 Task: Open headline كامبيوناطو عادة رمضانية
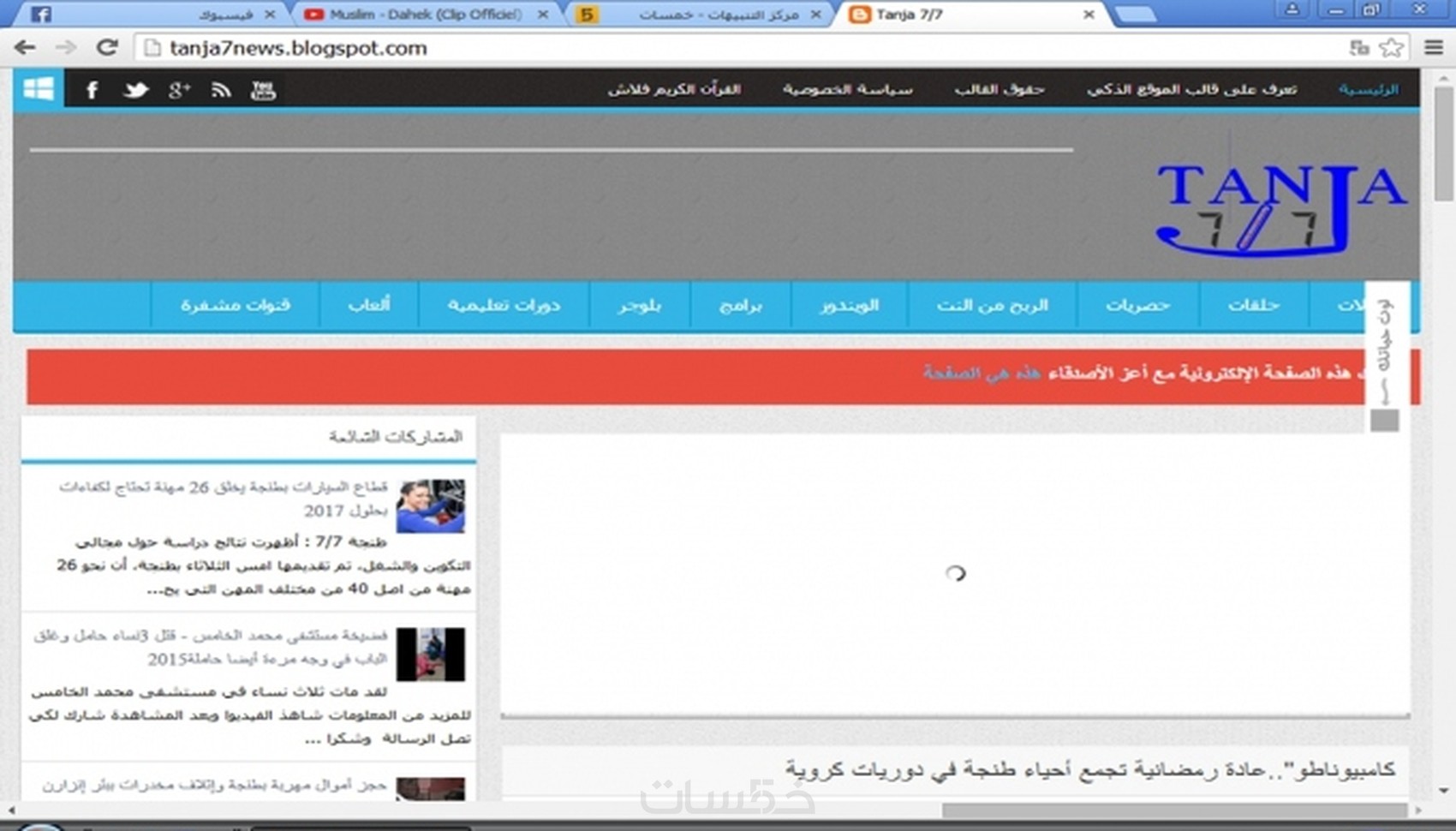coord(1090,769)
